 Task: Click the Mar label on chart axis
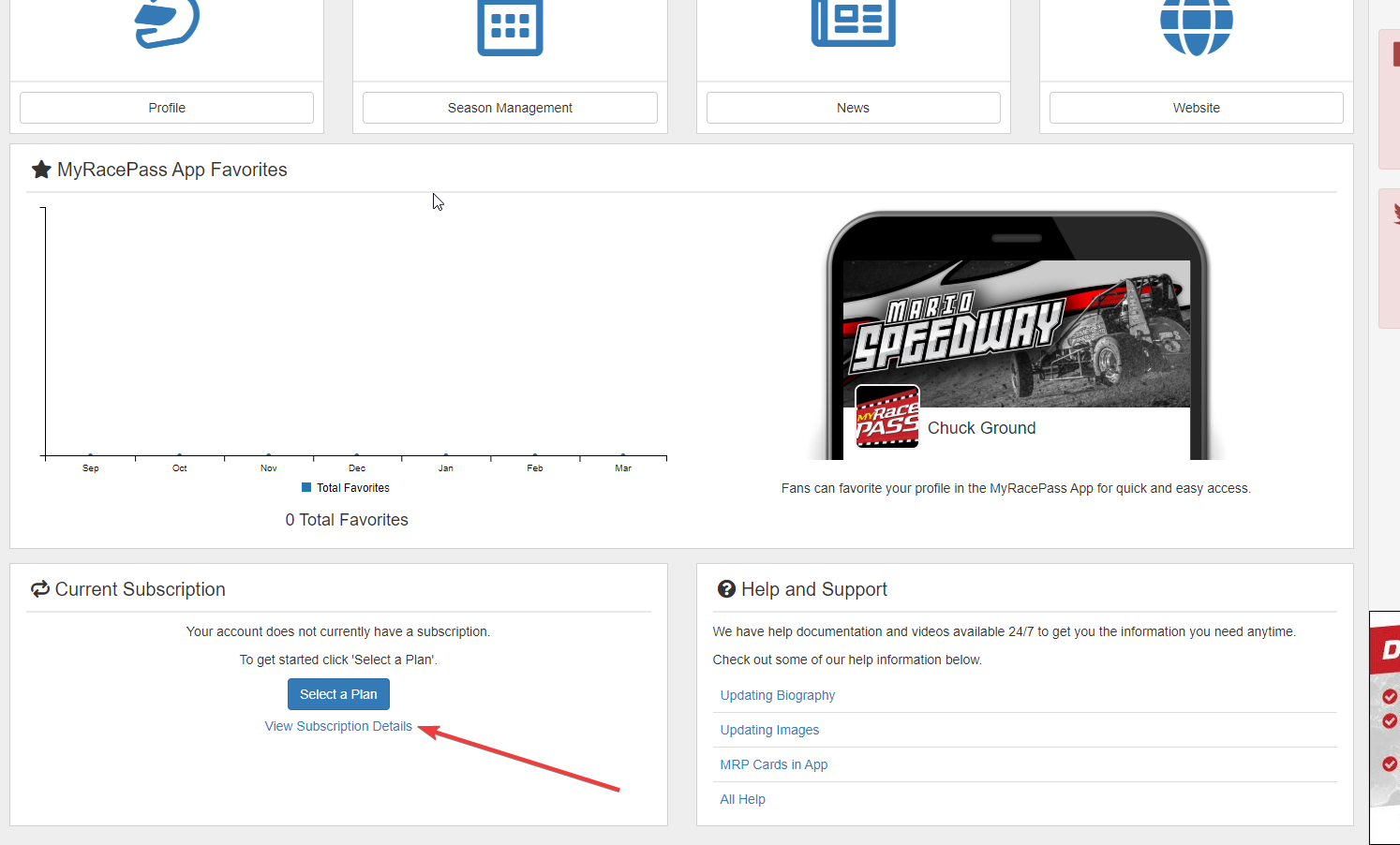pyautogui.click(x=623, y=468)
